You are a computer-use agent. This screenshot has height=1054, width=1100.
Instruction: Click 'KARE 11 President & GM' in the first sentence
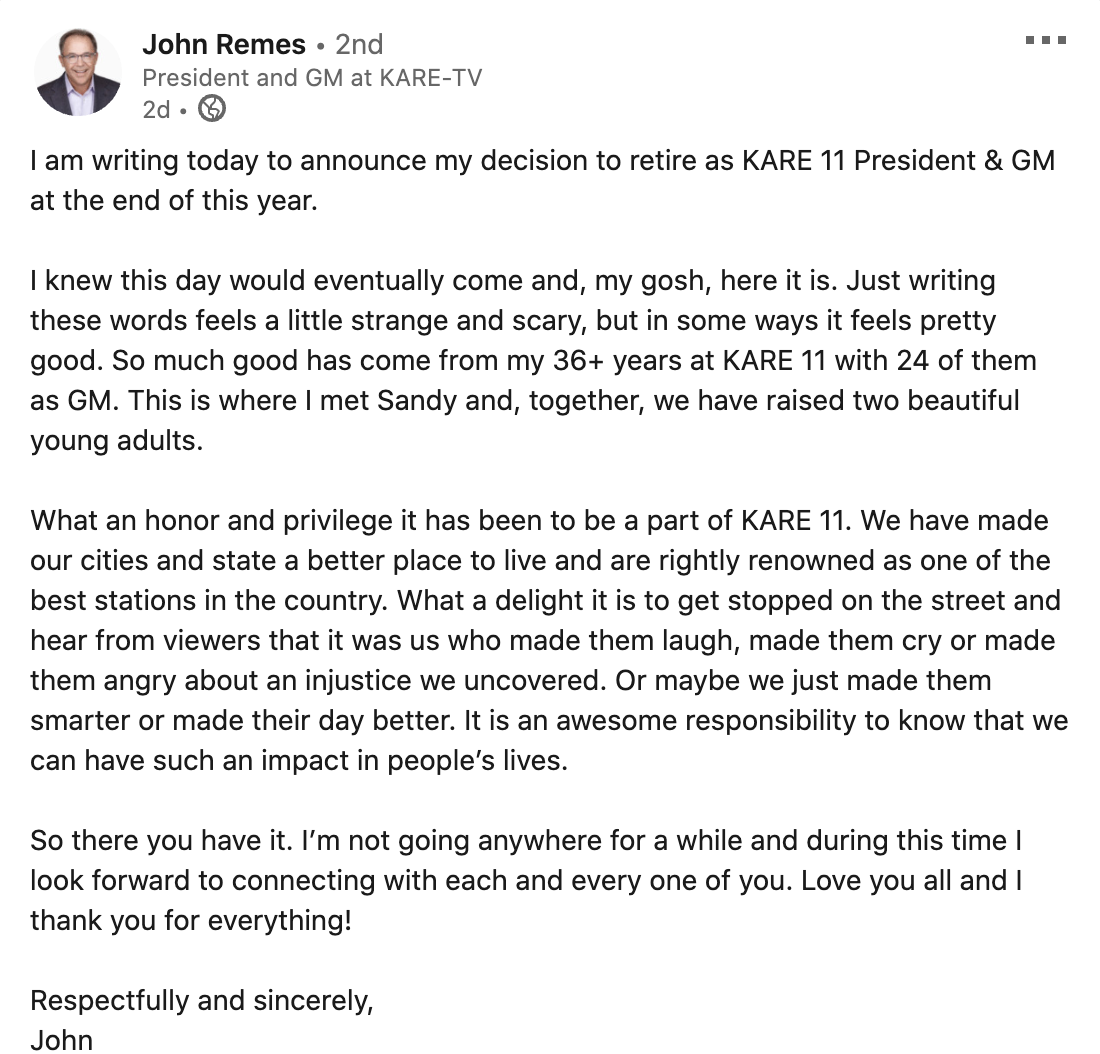point(899,161)
